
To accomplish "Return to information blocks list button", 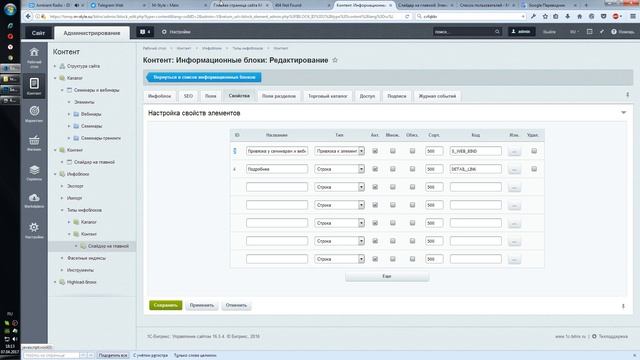I will pyautogui.click(x=204, y=77).
